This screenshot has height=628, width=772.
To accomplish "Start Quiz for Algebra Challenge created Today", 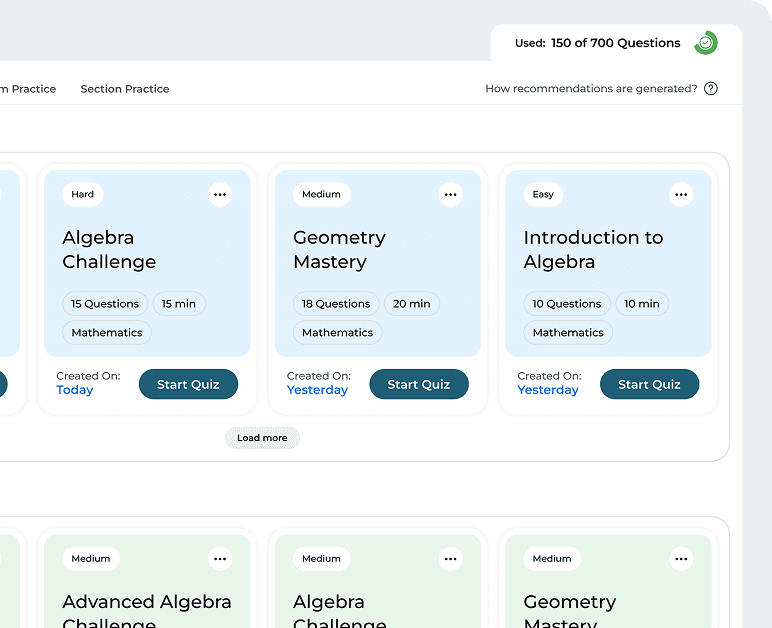I will [x=188, y=384].
